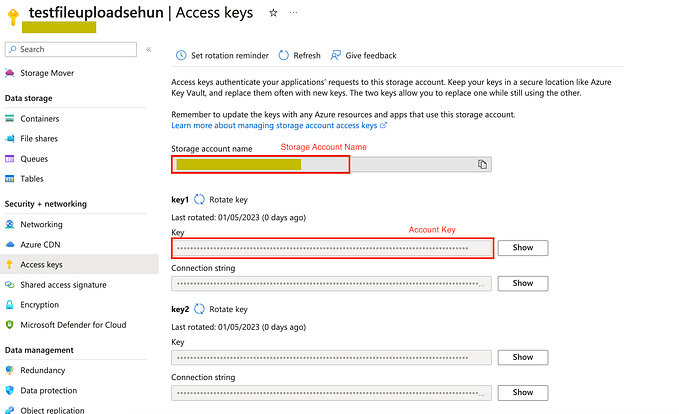
Task: Collapse the sidebar with double chevron
Action: pyautogui.click(x=149, y=49)
